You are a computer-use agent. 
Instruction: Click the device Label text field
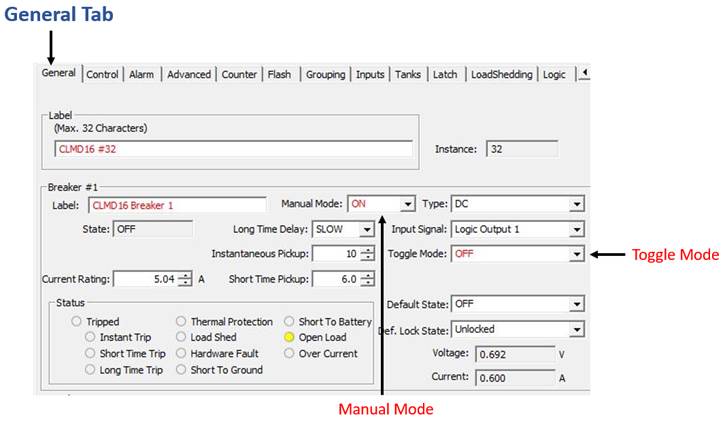point(233,149)
